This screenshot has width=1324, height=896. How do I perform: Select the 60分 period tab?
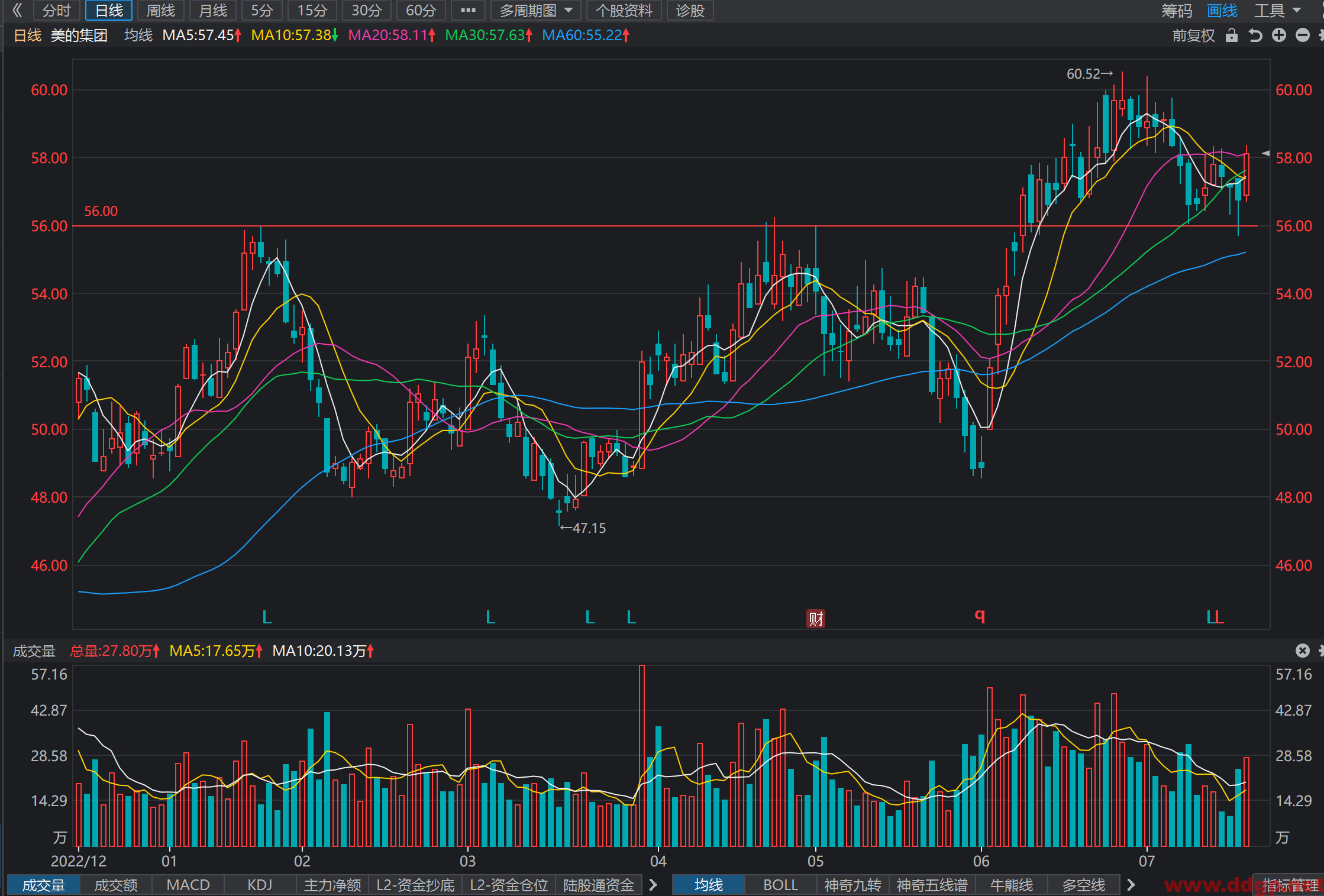point(421,11)
